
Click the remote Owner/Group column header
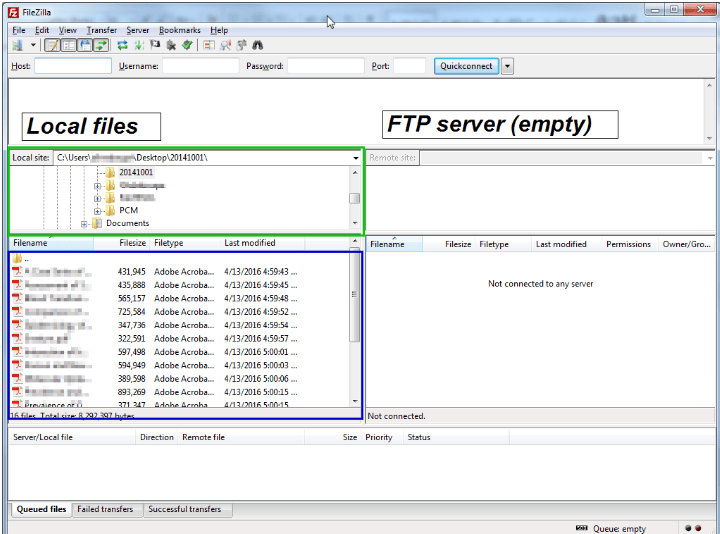[686, 244]
